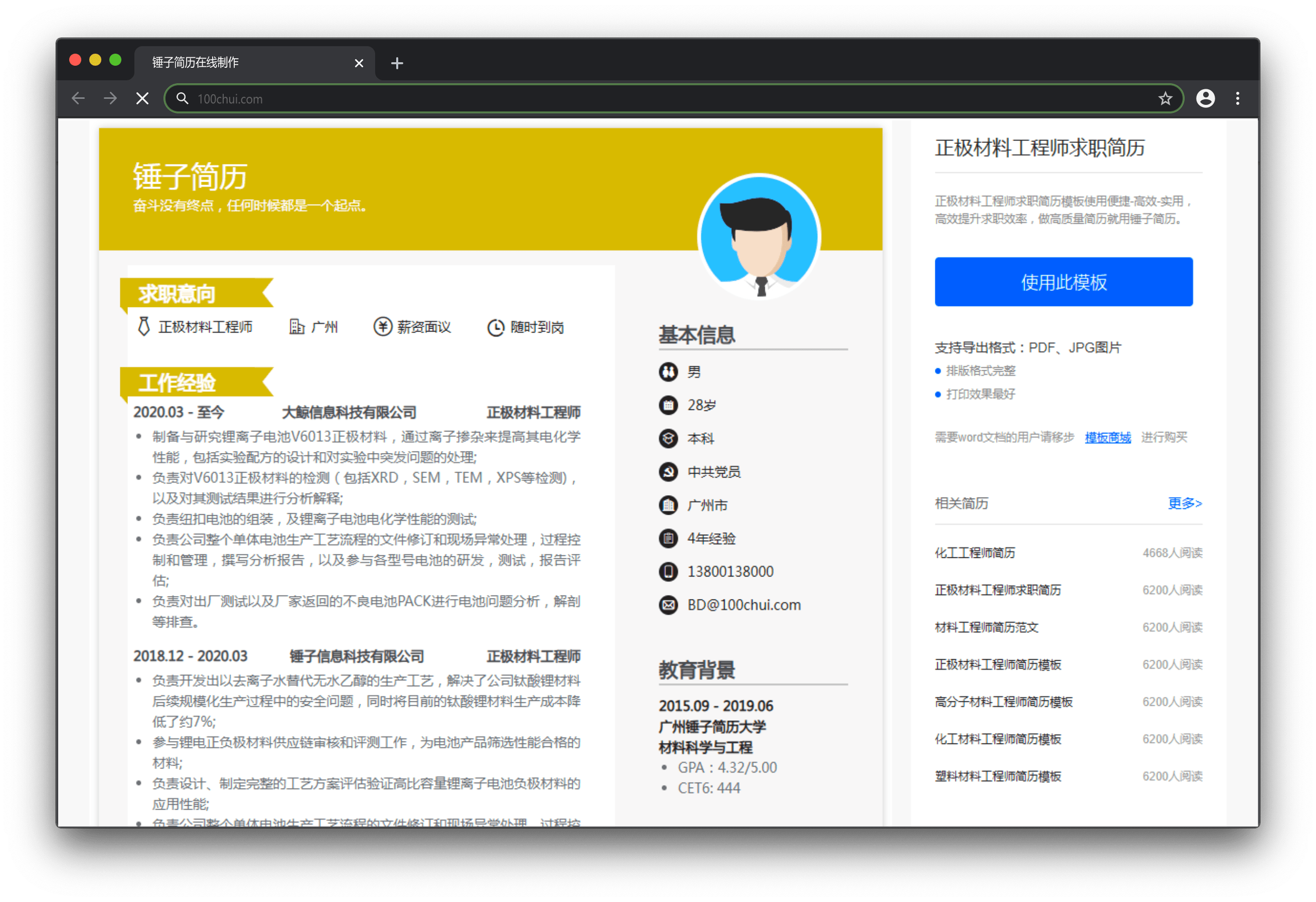Click the phone icon beside 13800138000
The image size is (1316, 902).
[x=668, y=571]
